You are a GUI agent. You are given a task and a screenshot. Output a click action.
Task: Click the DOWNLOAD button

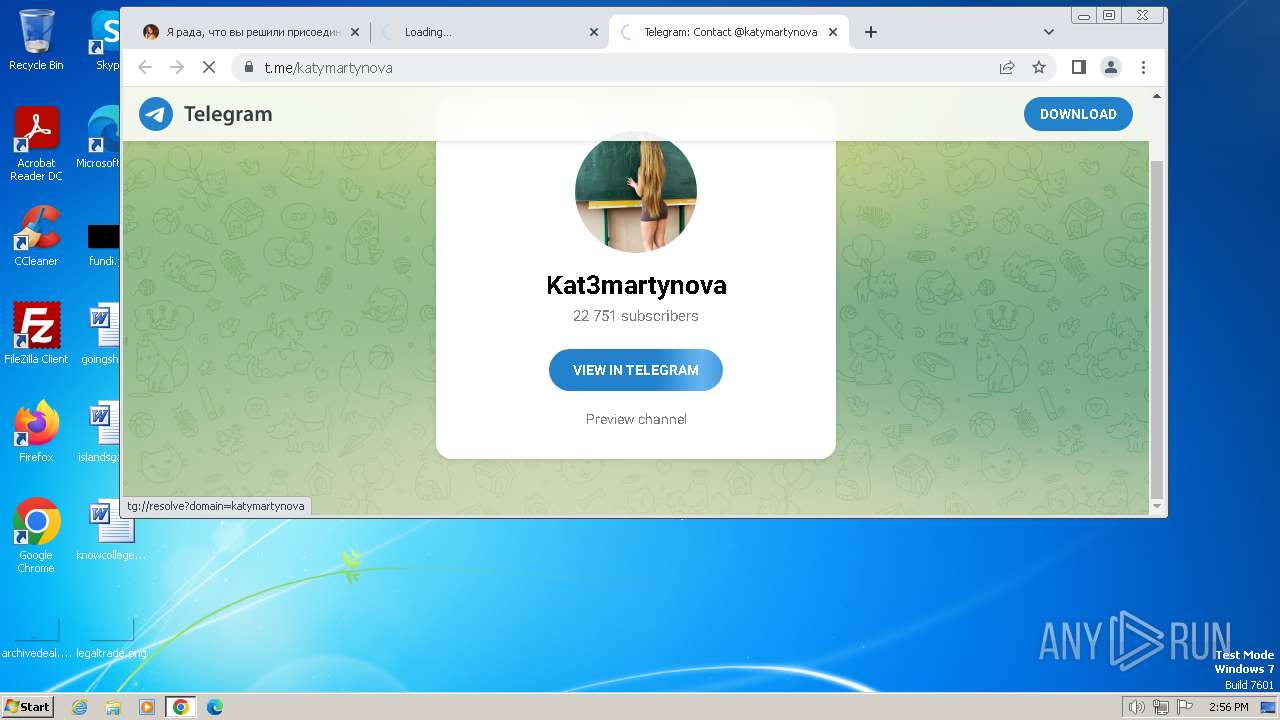tap(1078, 114)
